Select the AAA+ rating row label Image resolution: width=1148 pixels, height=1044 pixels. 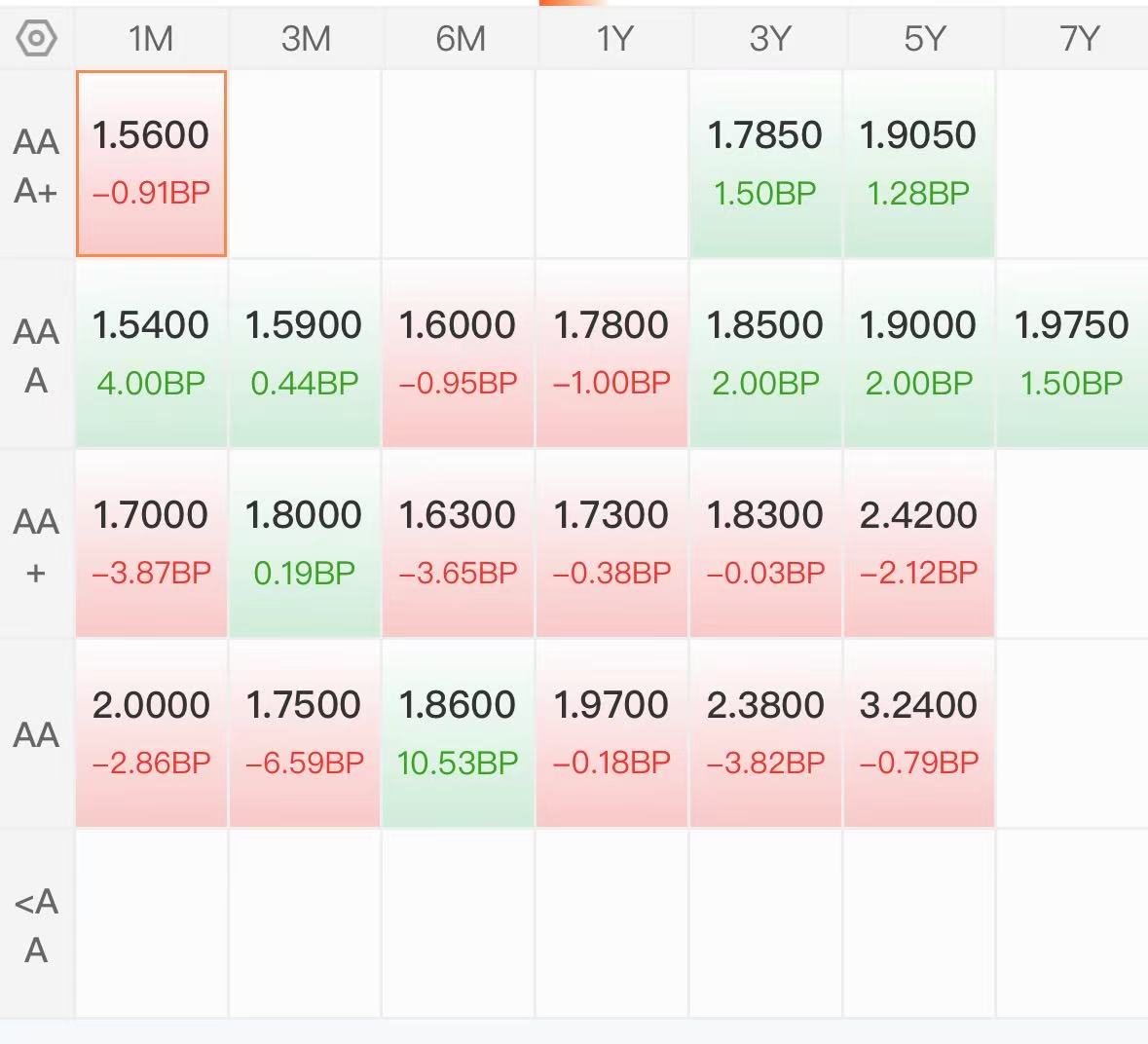pyautogui.click(x=36, y=166)
